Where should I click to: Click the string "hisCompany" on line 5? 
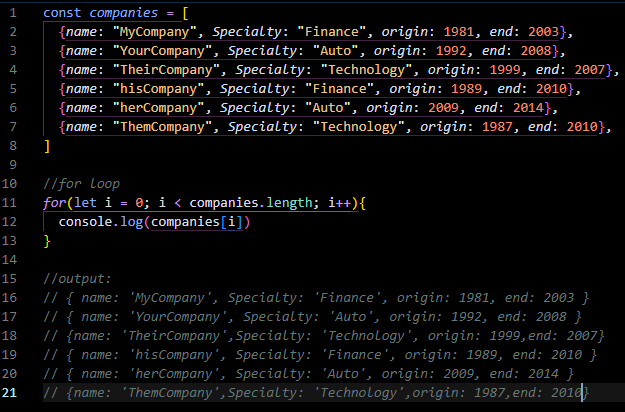(159, 89)
